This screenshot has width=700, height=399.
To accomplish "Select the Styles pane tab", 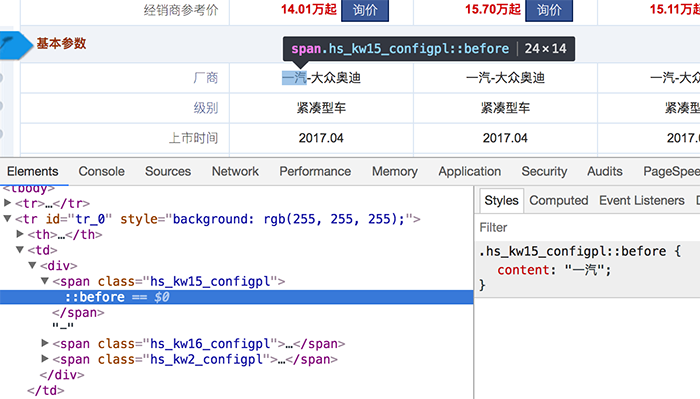I will coord(501,200).
